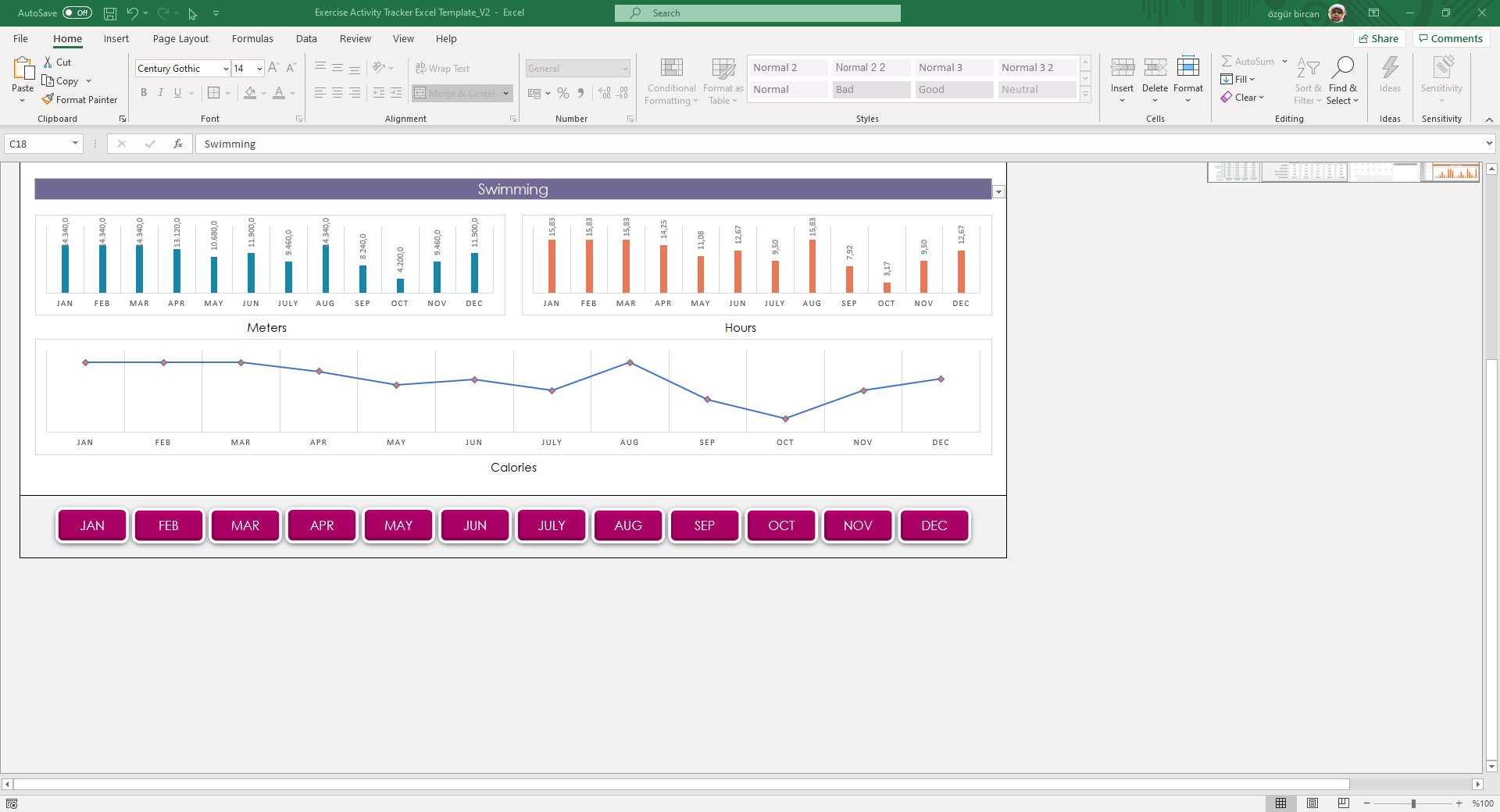The height and width of the screenshot is (812, 1500).
Task: Open Conditional Formatting options
Action: pyautogui.click(x=670, y=80)
